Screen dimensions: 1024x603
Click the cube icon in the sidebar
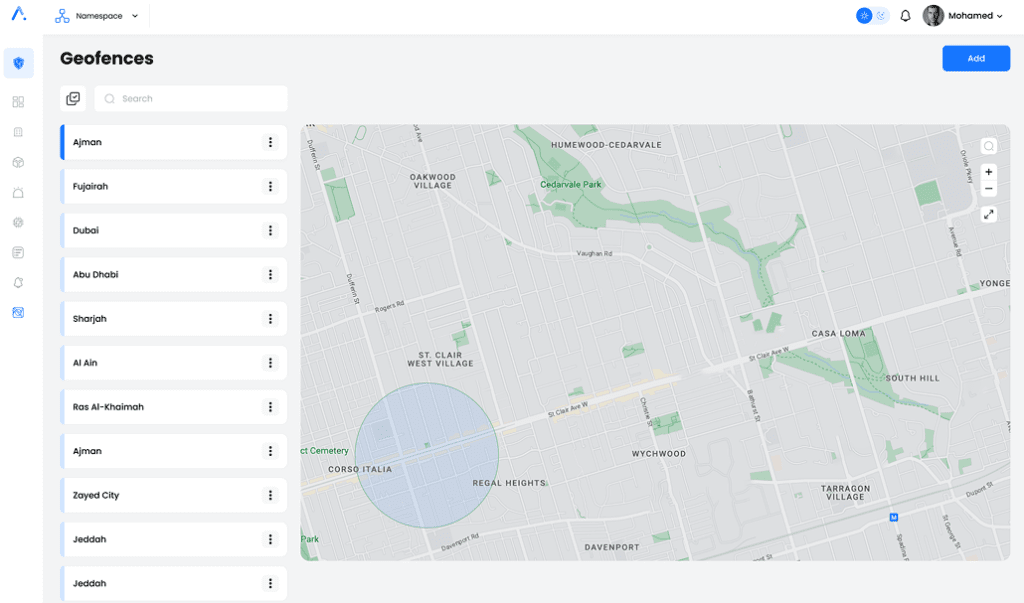(18, 162)
